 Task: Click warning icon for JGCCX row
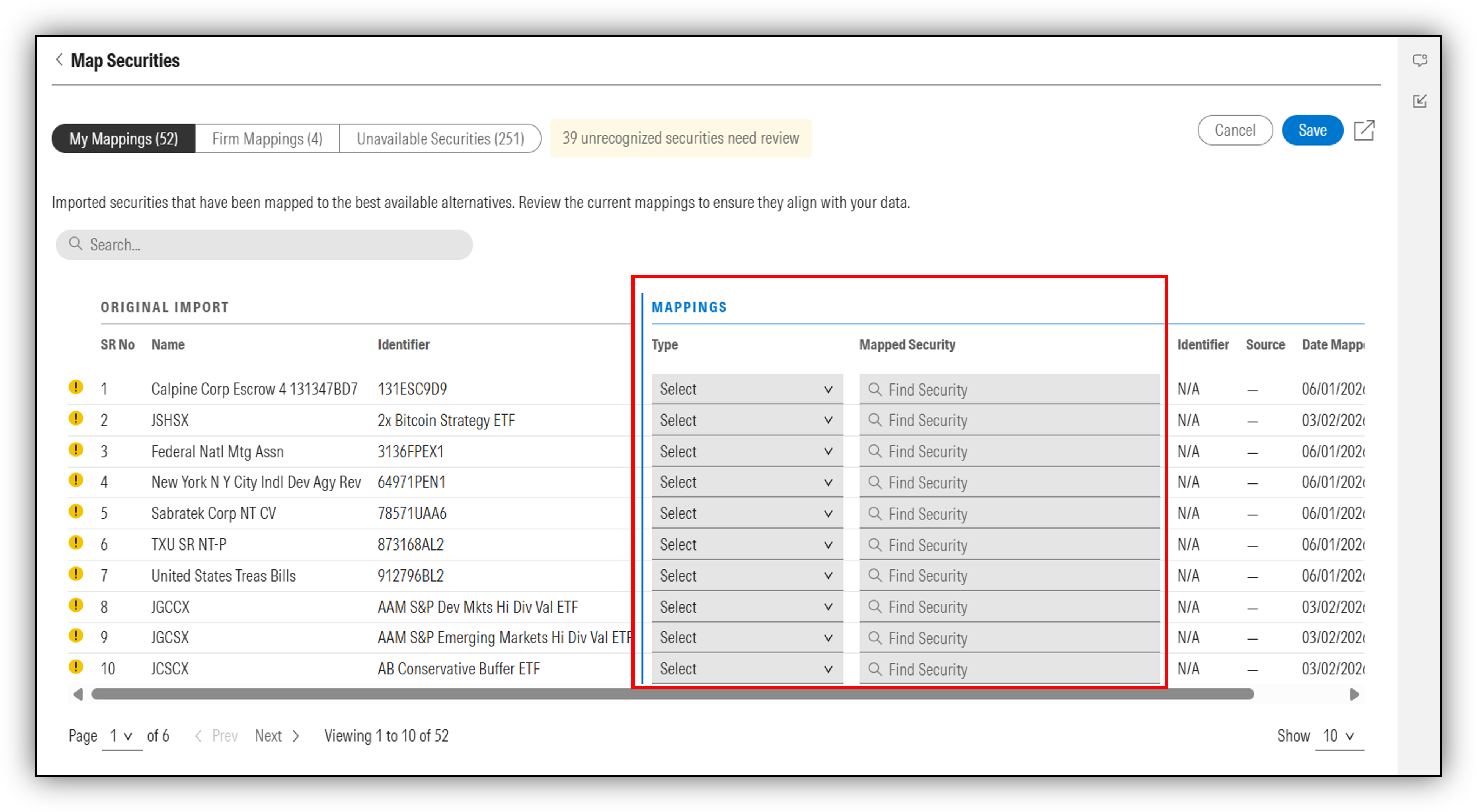tap(76, 605)
